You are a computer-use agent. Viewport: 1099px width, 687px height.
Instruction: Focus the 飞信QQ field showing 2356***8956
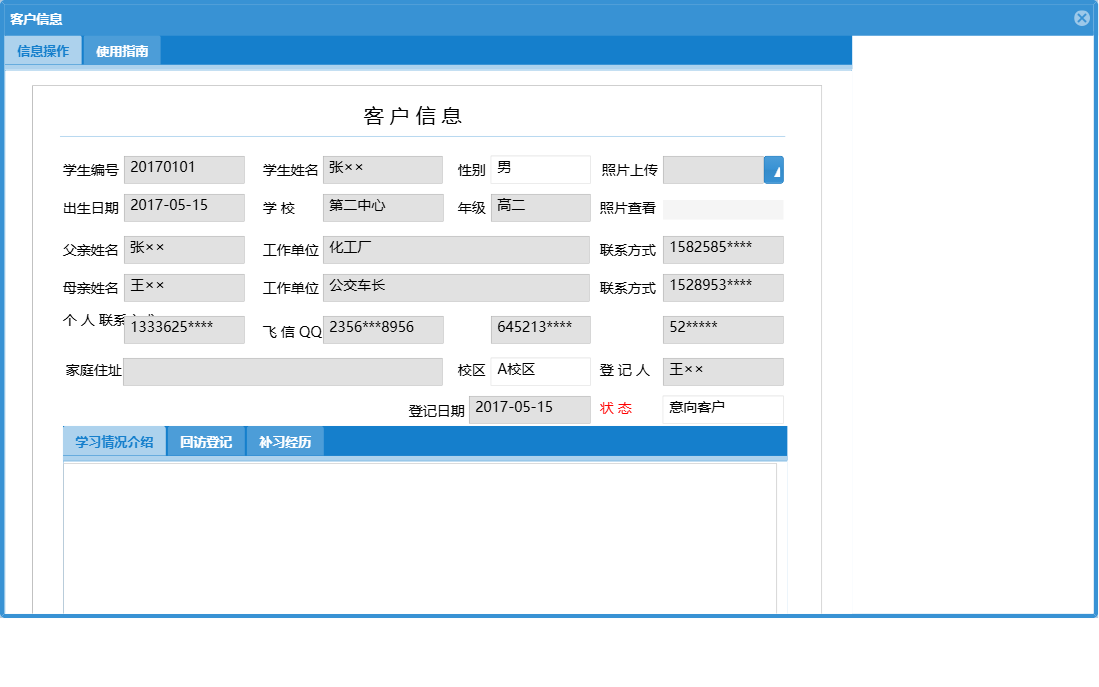[383, 329]
